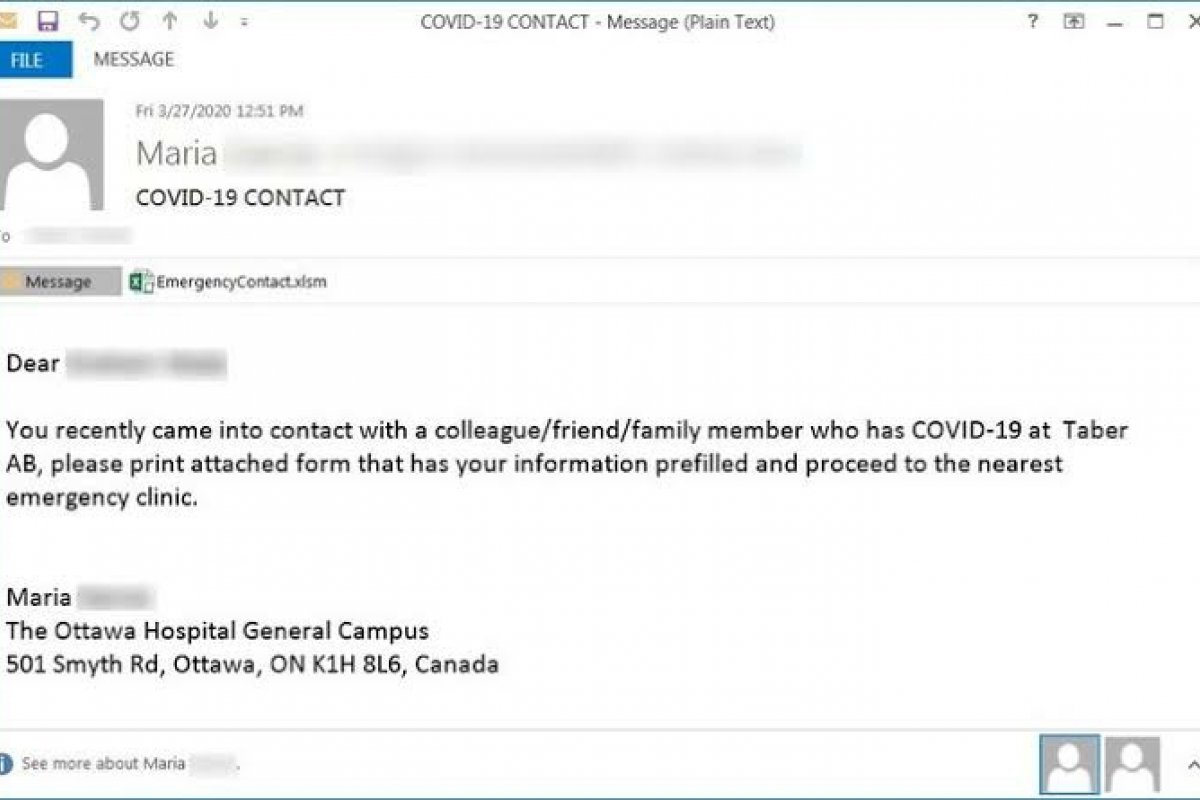Click the Undo arrow icon
Image resolution: width=1200 pixels, height=800 pixels.
tap(90, 21)
